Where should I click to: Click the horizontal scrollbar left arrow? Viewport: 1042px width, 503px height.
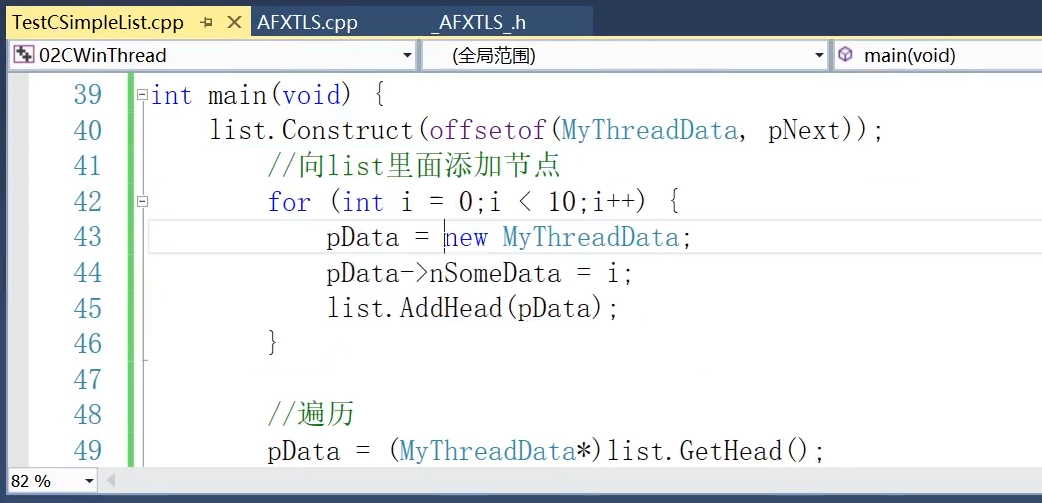(x=111, y=480)
